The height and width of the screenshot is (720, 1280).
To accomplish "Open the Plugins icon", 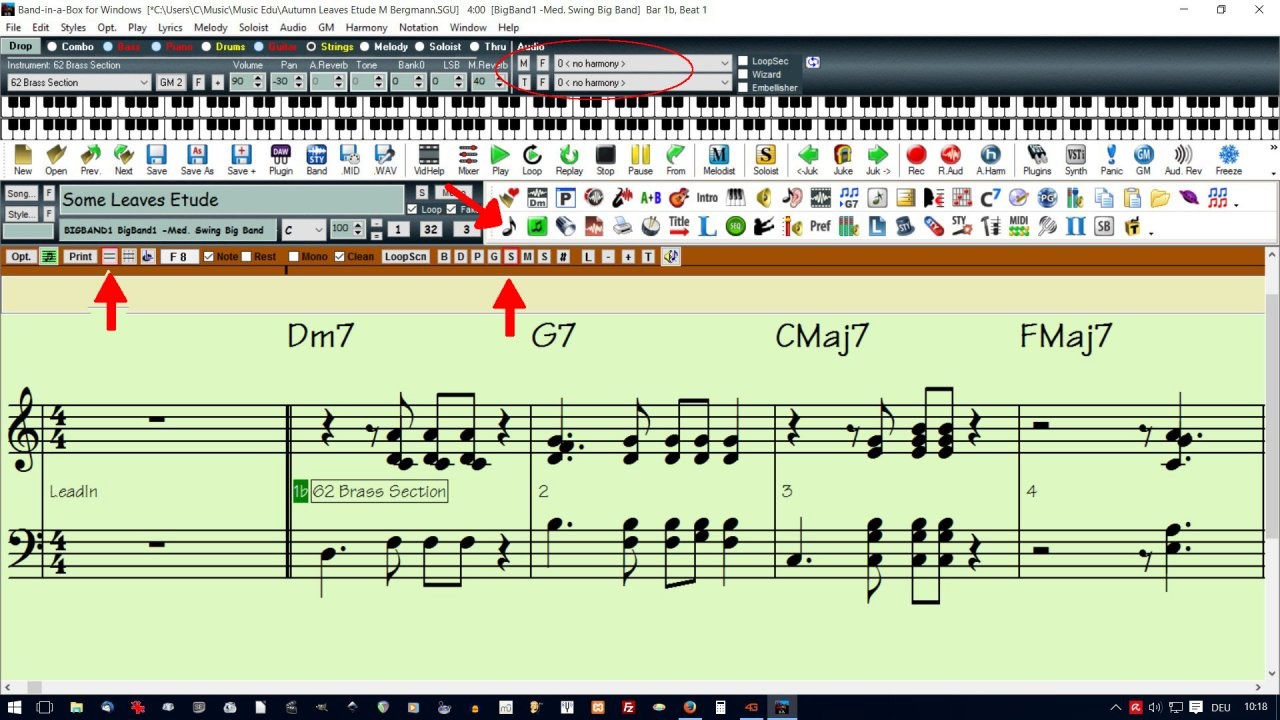I will click(1037, 160).
